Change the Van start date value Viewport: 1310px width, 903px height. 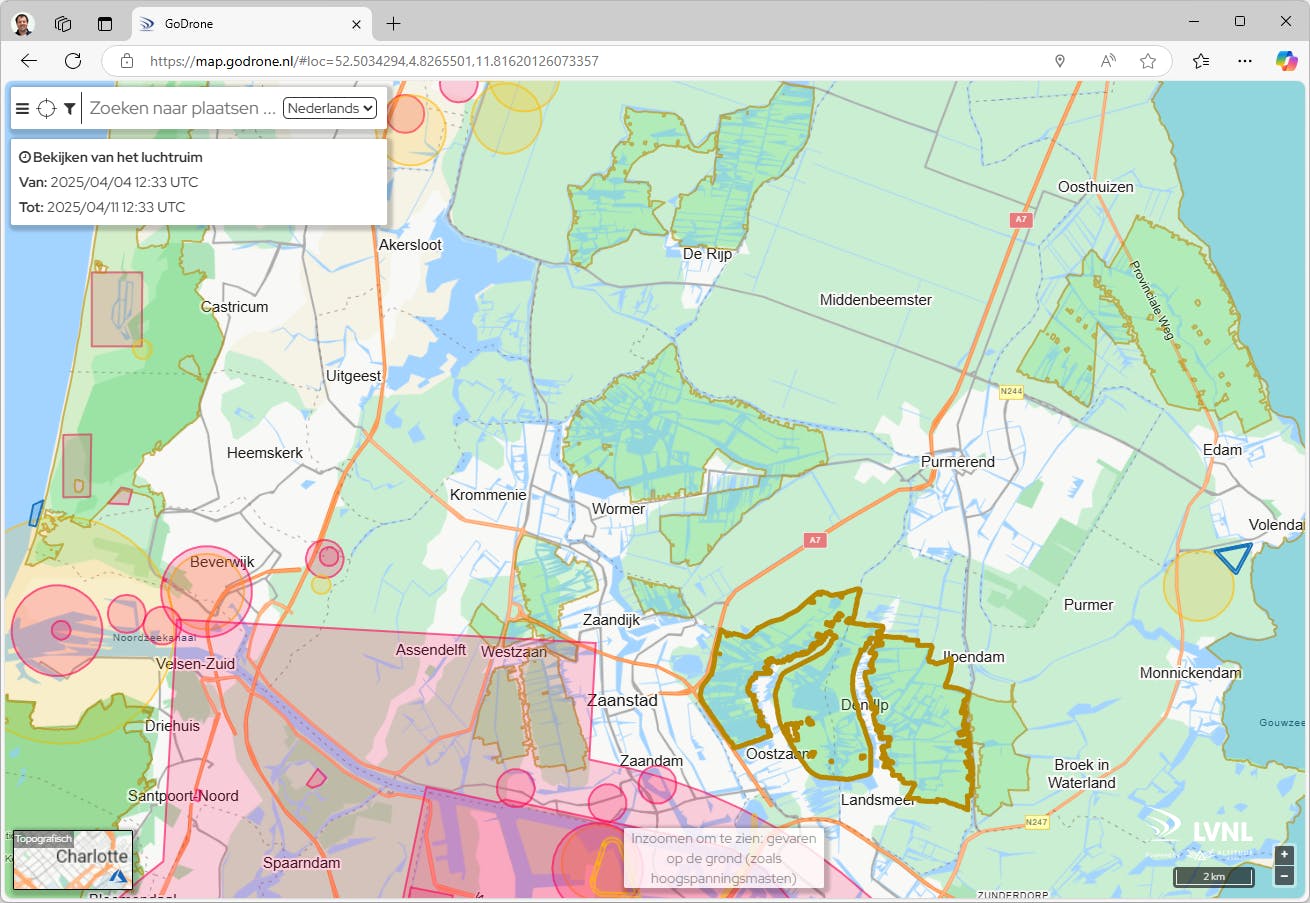click(124, 182)
